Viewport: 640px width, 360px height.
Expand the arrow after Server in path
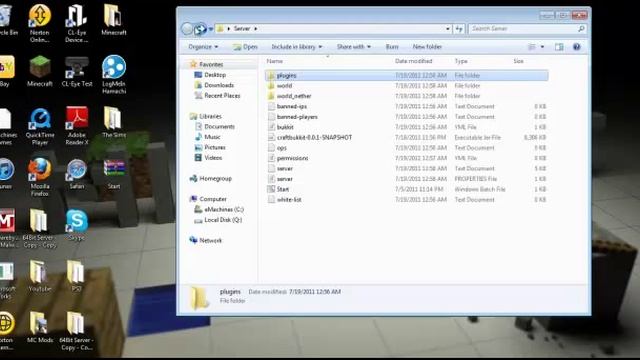(256, 29)
